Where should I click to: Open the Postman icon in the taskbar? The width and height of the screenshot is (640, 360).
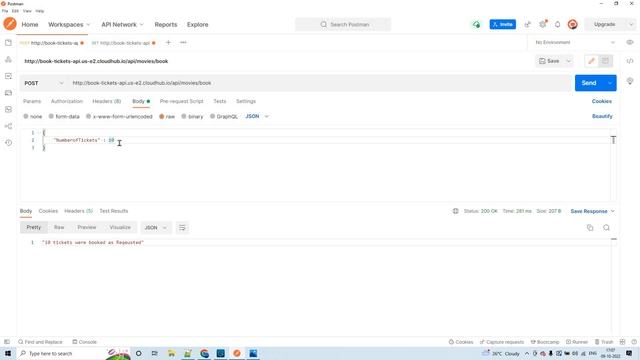tap(237, 353)
